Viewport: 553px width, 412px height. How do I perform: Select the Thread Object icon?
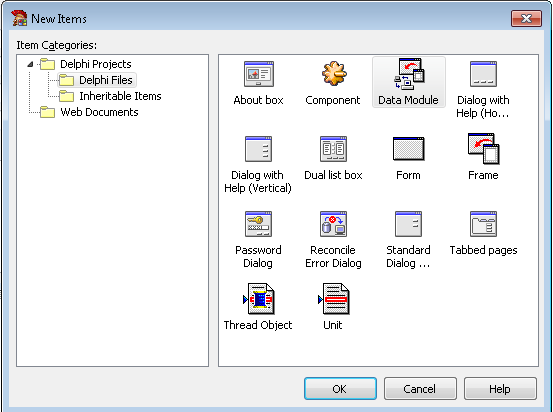[x=259, y=299]
